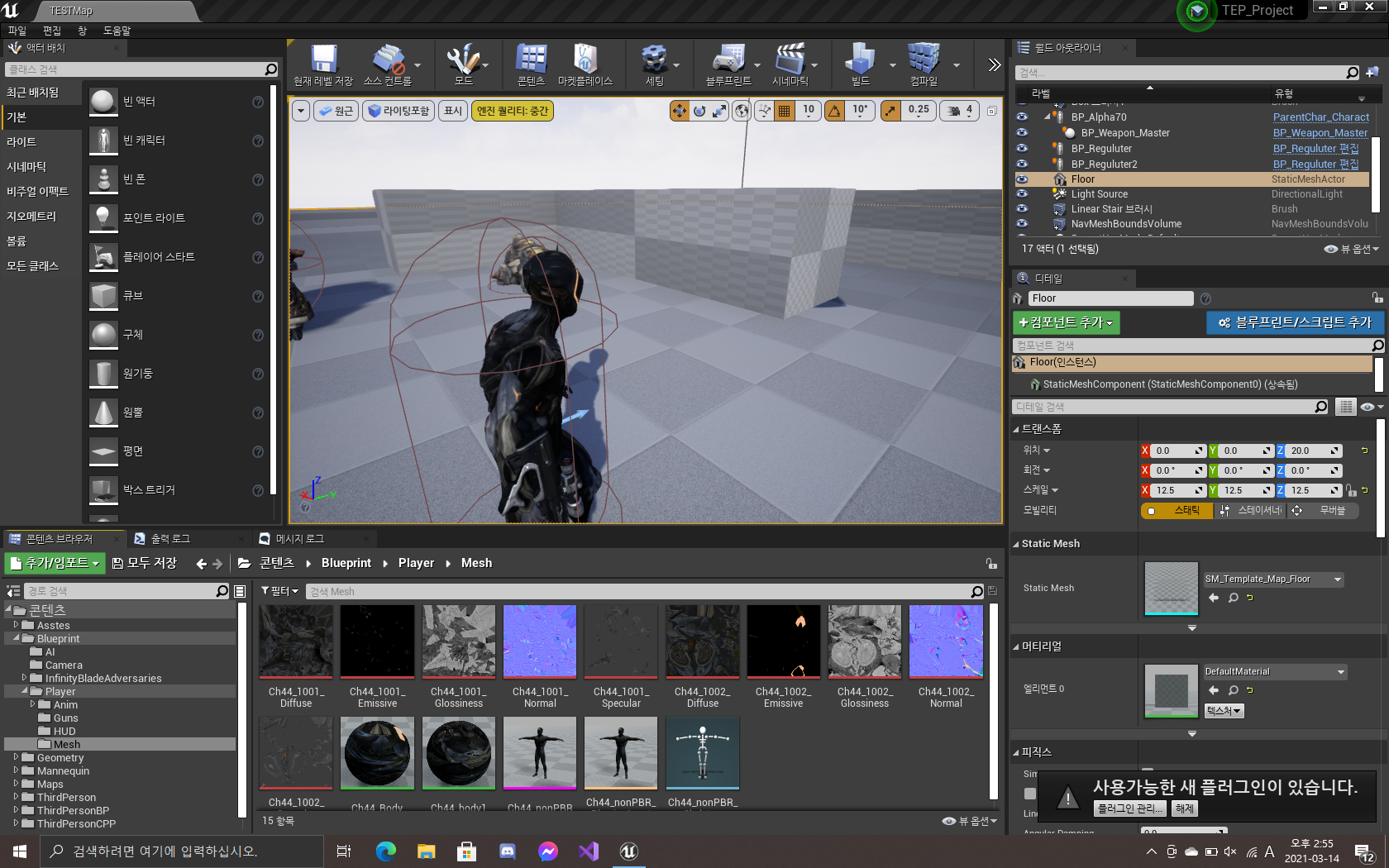
Task: Click the Add/Import button
Action: click(55, 564)
